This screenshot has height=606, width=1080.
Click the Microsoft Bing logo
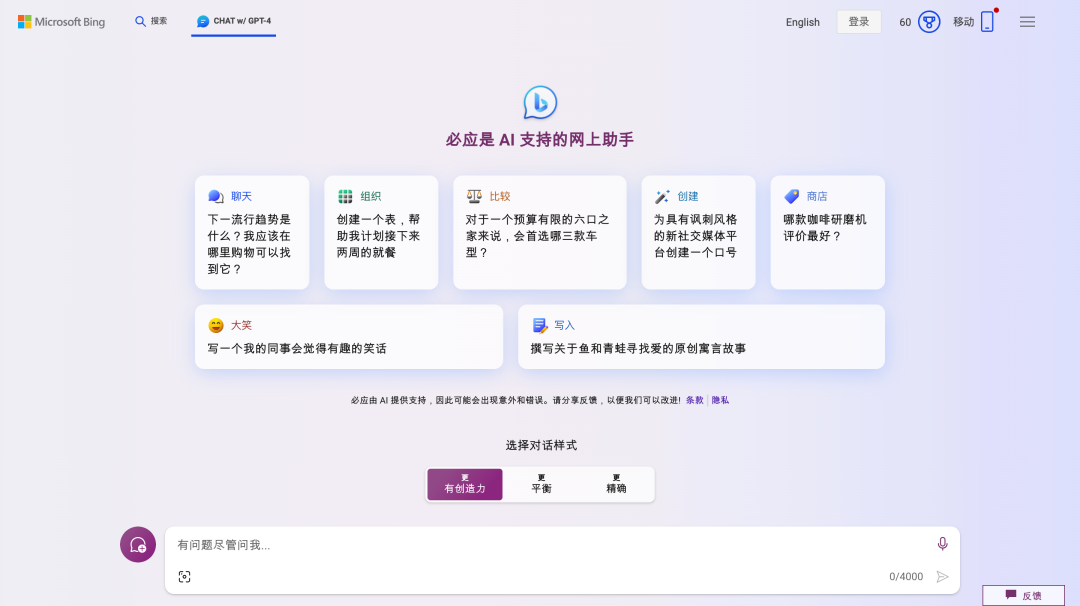(61, 22)
